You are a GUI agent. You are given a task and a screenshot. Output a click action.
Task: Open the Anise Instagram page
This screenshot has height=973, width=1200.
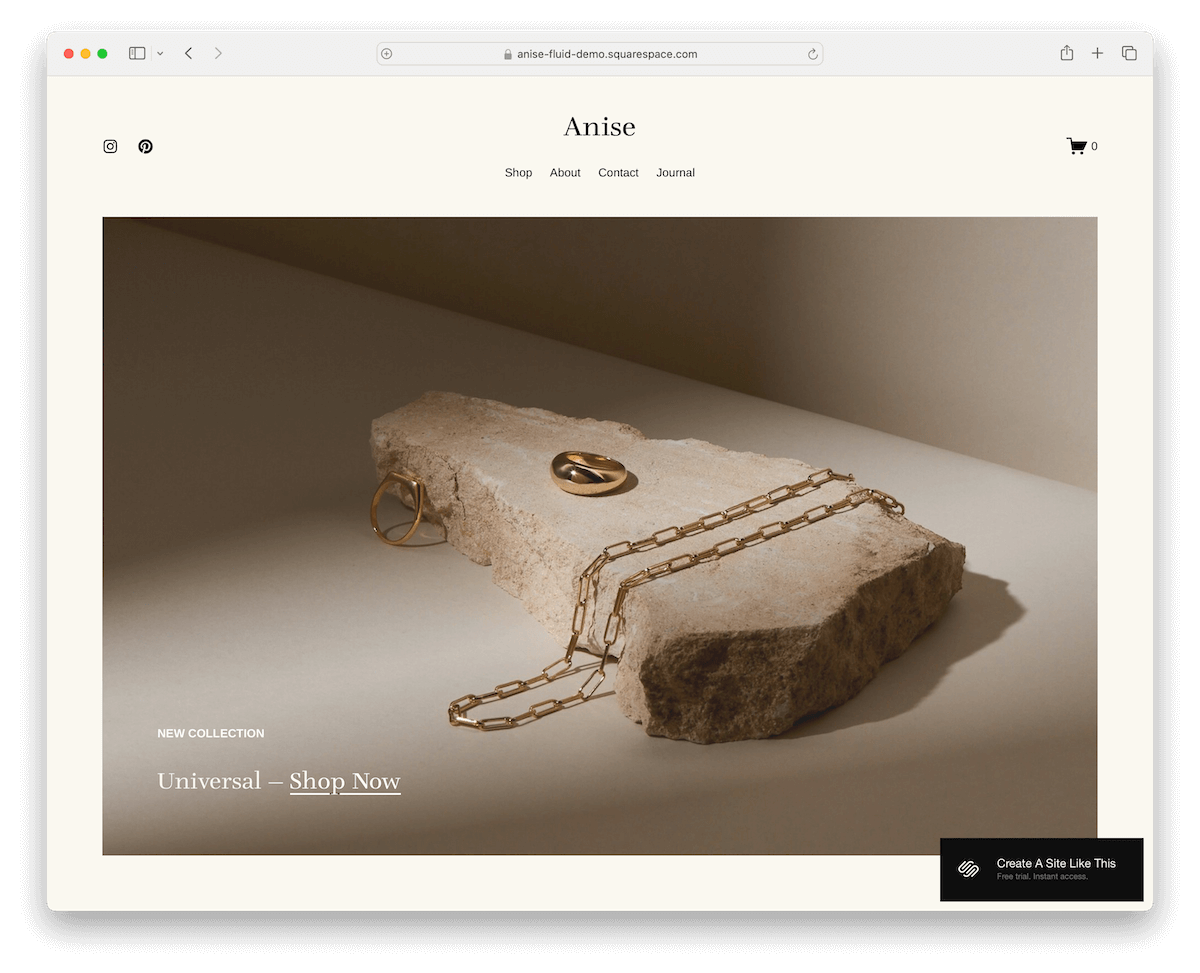click(110, 146)
